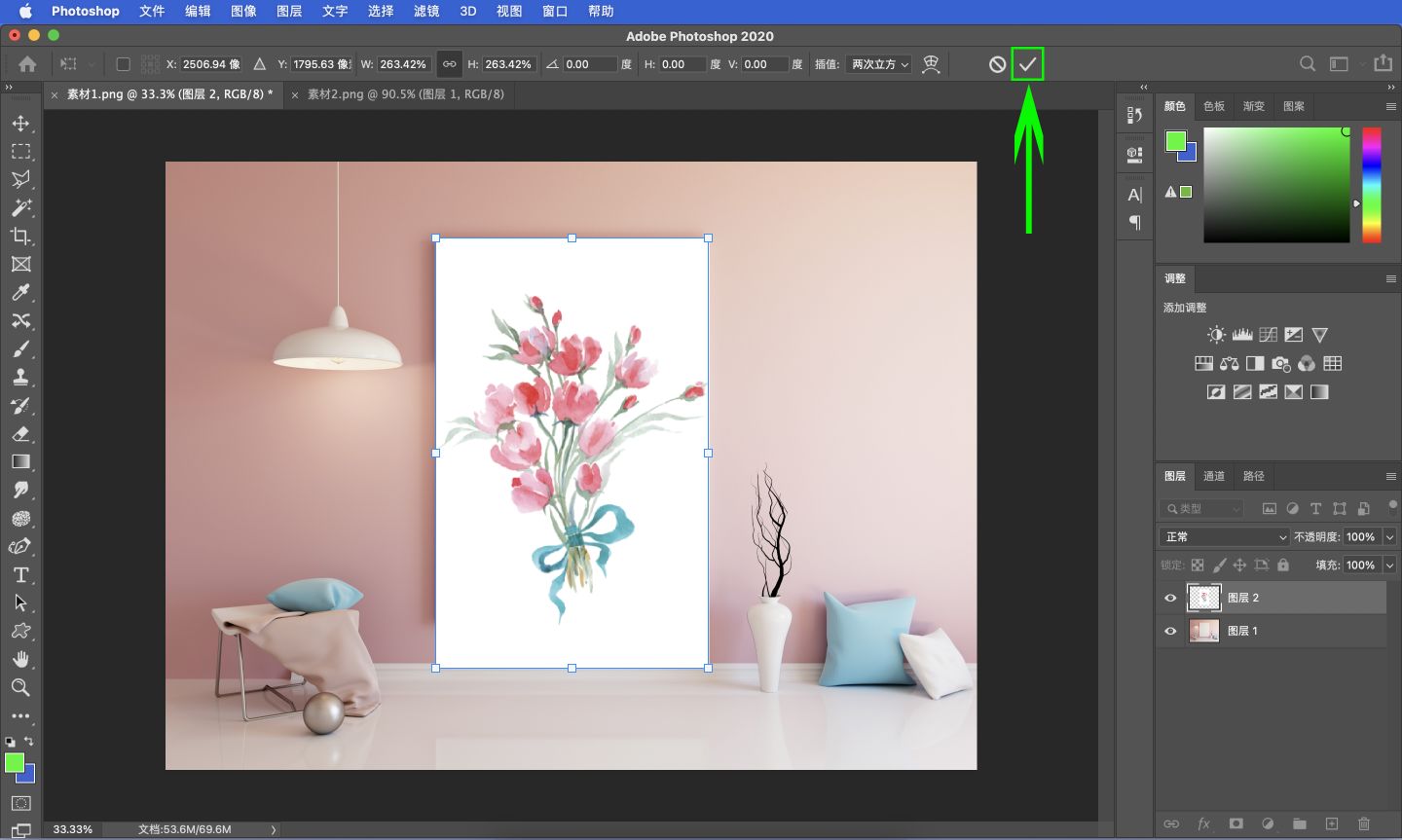Click the link width and height chain icon
1402x840 pixels.
(449, 64)
